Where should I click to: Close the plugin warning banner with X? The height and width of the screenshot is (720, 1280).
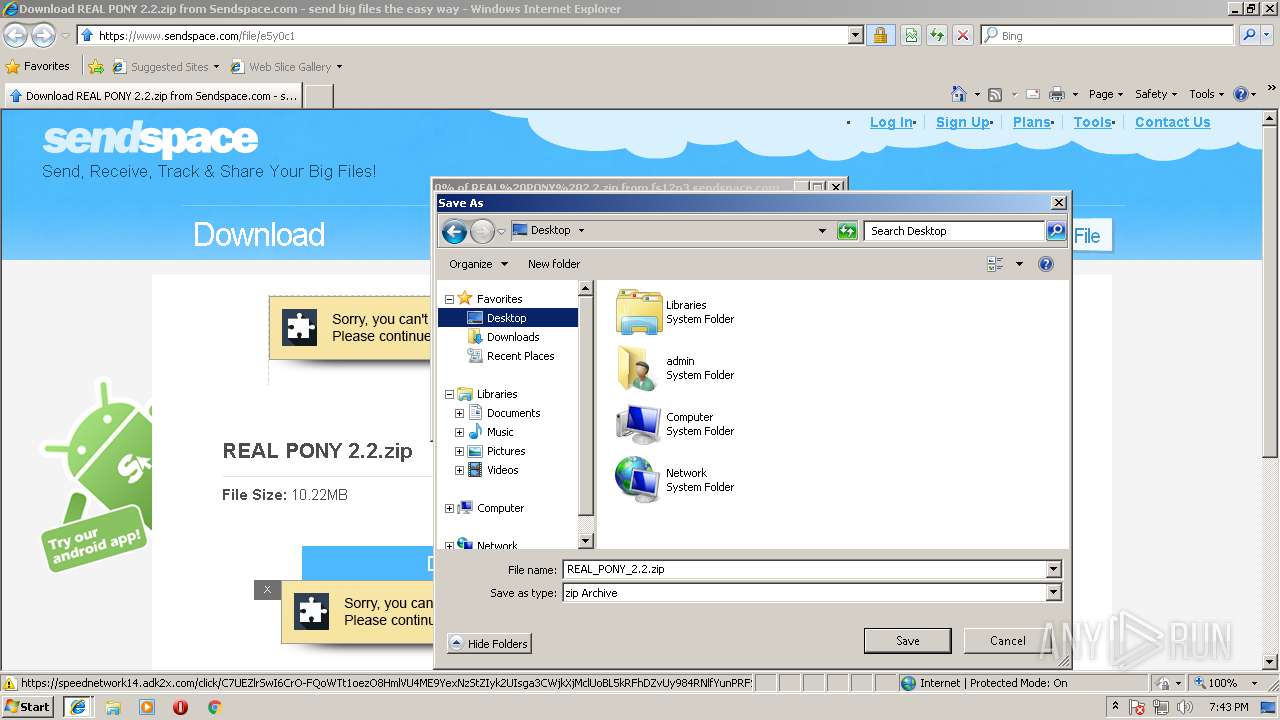click(267, 590)
